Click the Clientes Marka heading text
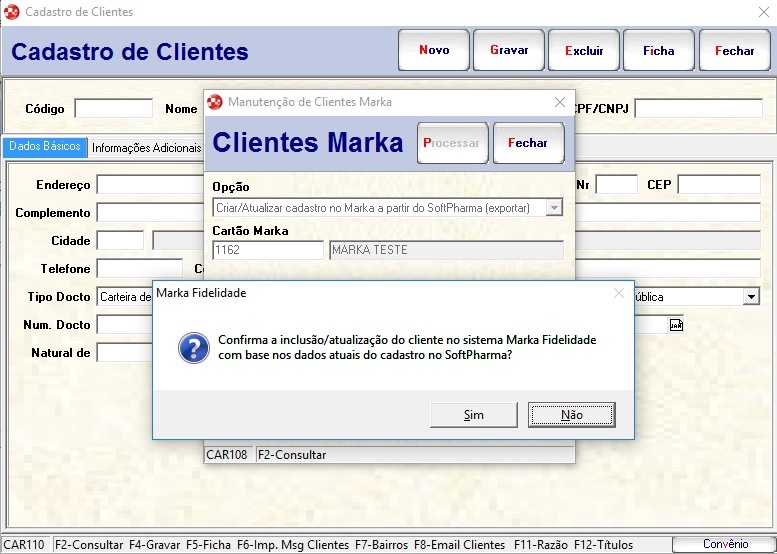 tap(308, 143)
